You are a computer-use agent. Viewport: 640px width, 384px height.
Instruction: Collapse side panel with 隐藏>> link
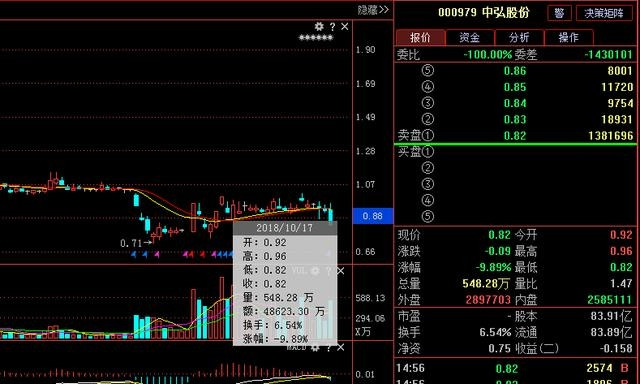coord(373,10)
